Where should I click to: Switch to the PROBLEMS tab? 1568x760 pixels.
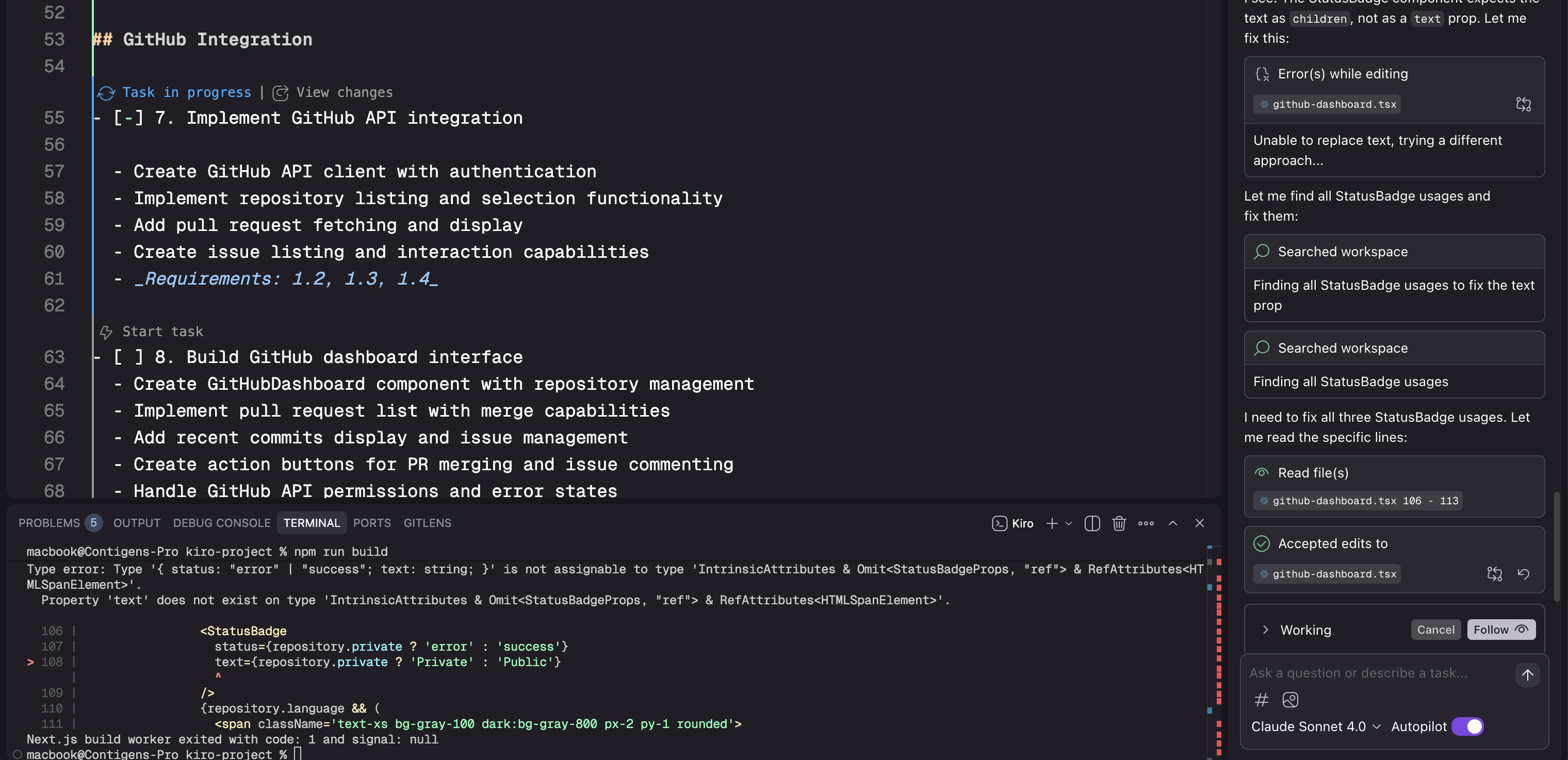click(50, 523)
